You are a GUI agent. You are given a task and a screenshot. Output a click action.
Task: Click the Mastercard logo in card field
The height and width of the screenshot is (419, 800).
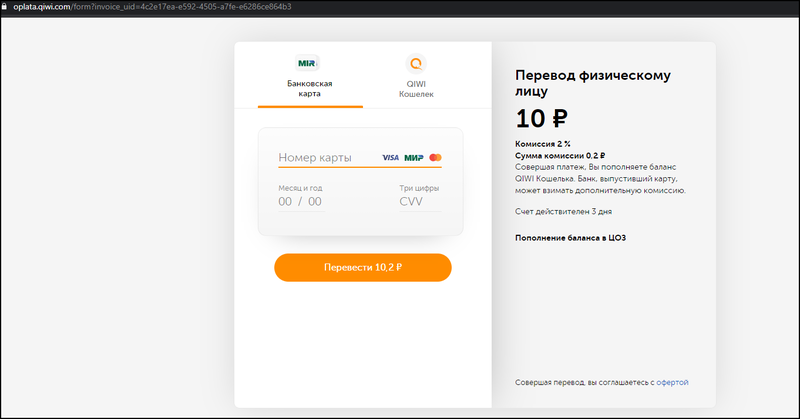point(435,158)
